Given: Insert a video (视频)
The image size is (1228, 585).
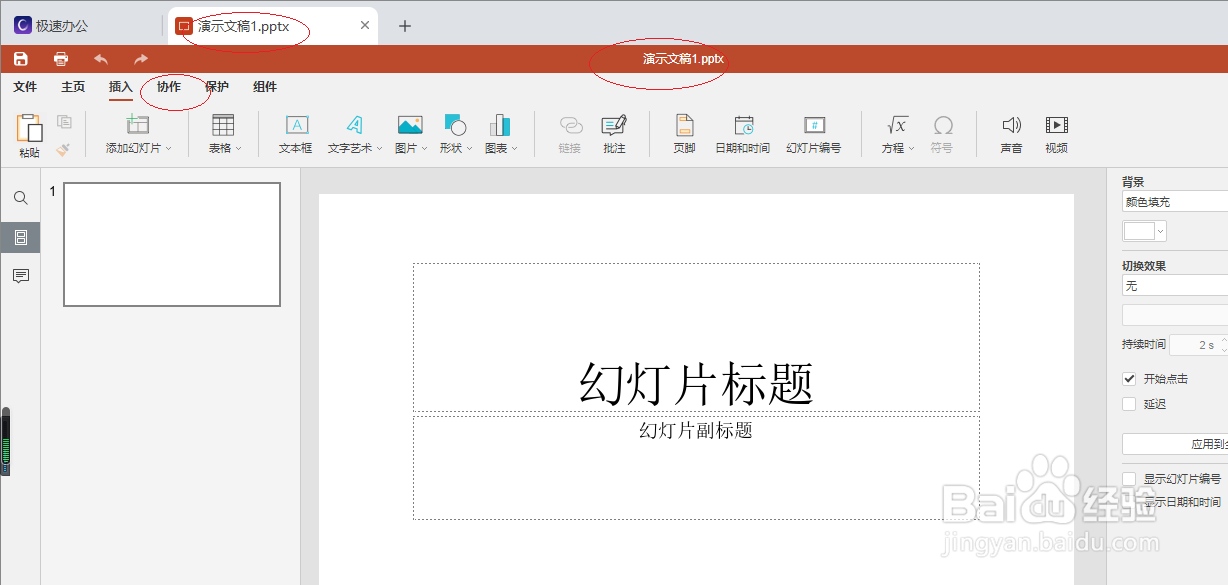Looking at the screenshot, I should tap(1056, 133).
